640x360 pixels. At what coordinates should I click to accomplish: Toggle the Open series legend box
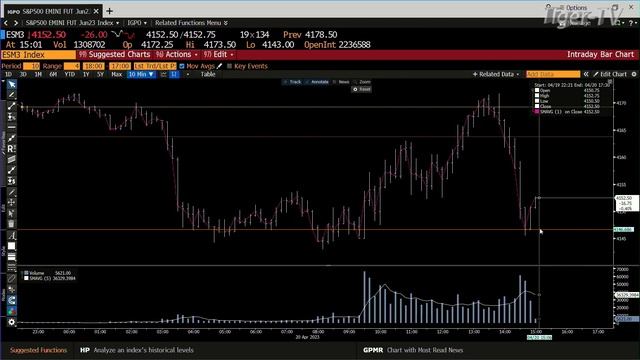(x=537, y=90)
